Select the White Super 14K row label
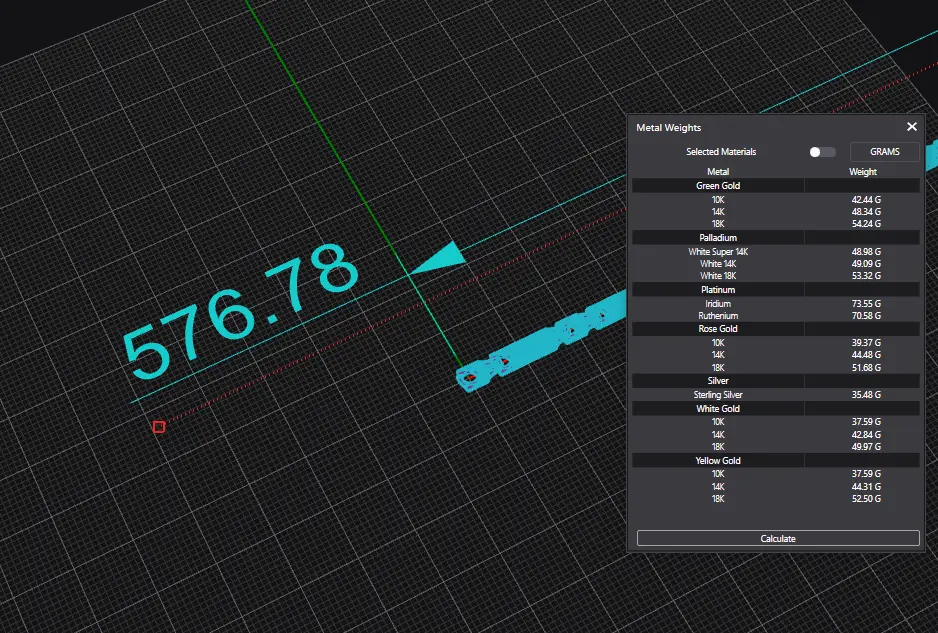The height and width of the screenshot is (633, 938). pyautogui.click(x=718, y=252)
